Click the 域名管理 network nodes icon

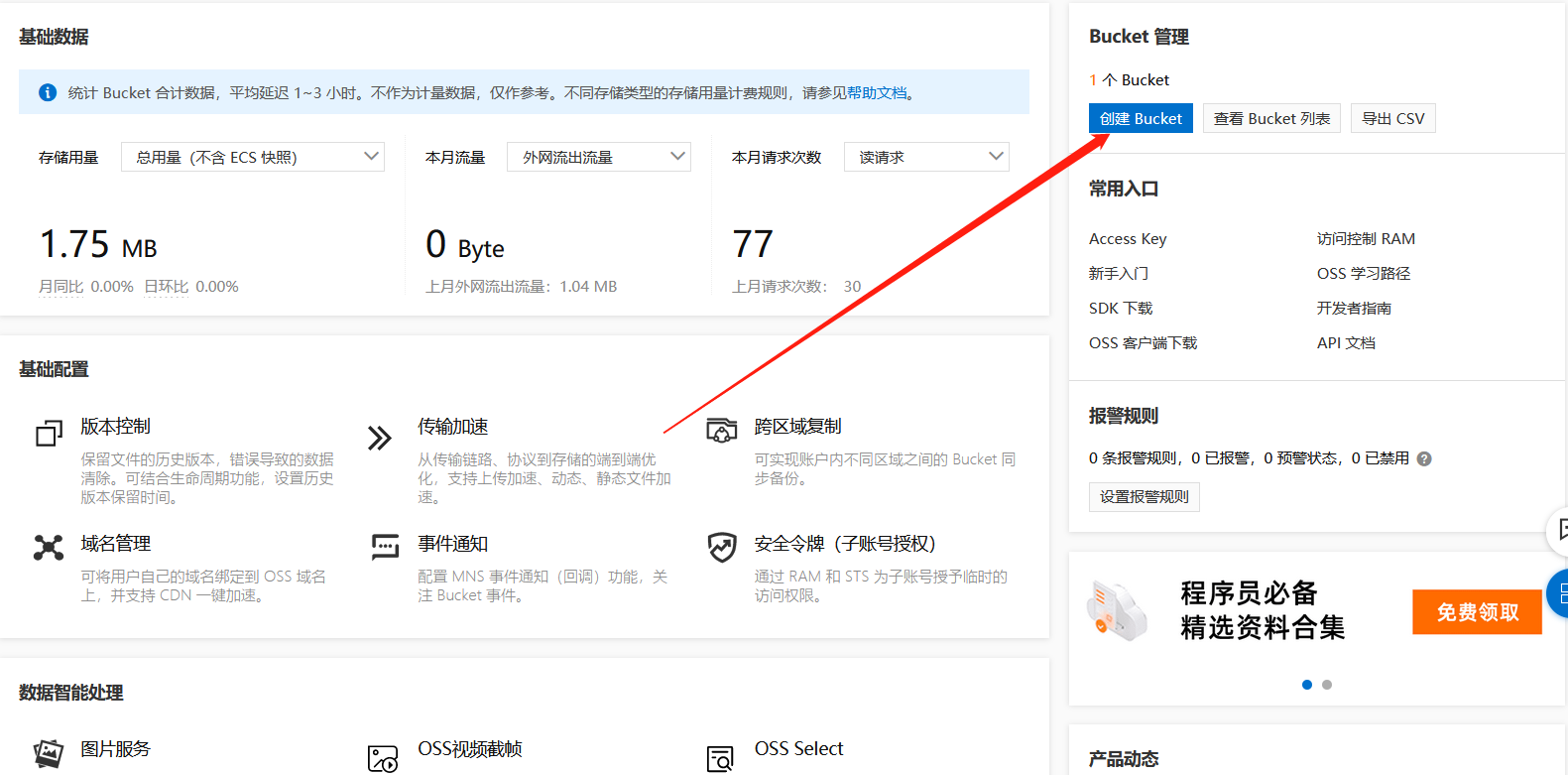tap(49, 548)
